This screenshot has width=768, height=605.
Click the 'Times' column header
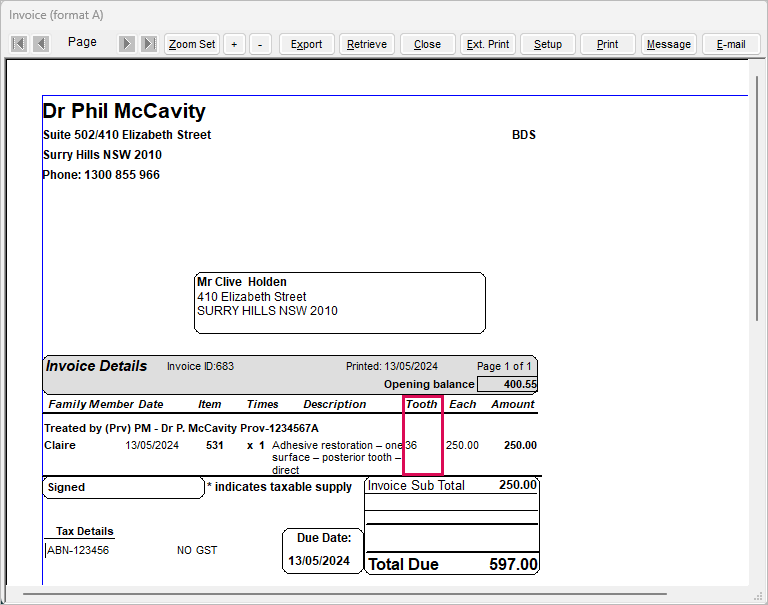(x=263, y=404)
